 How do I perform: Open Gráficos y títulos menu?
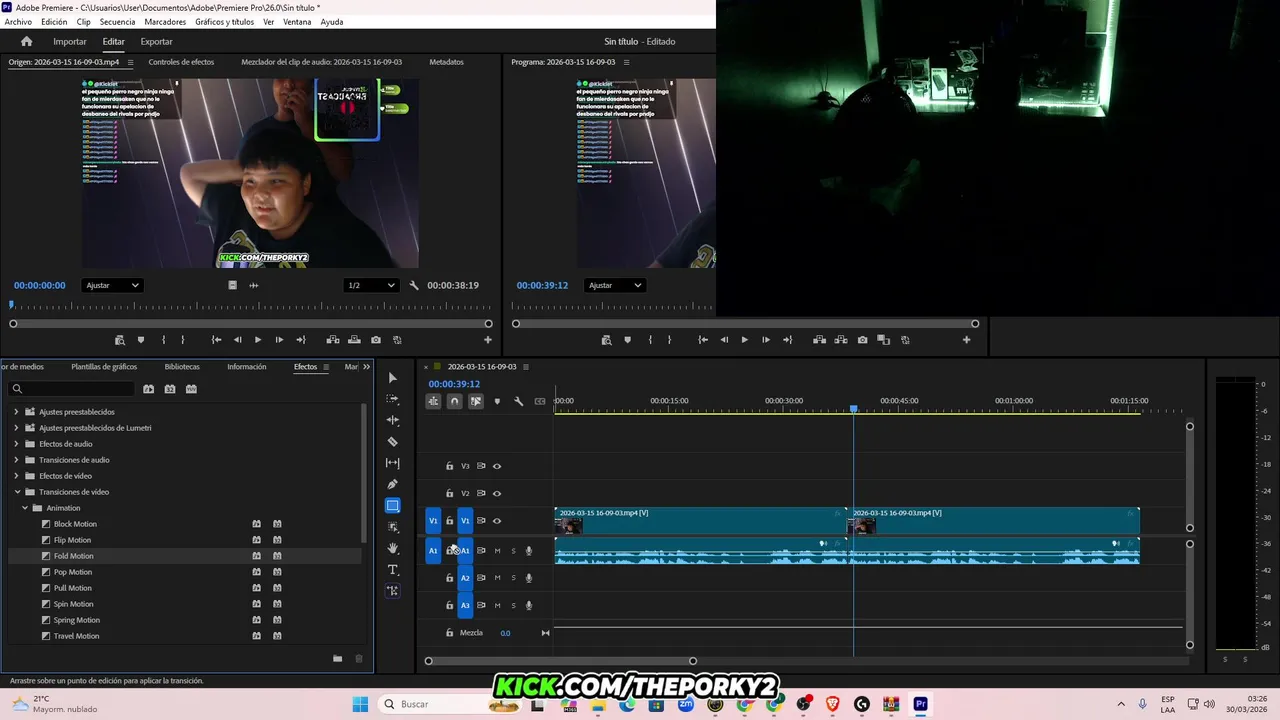[x=224, y=22]
